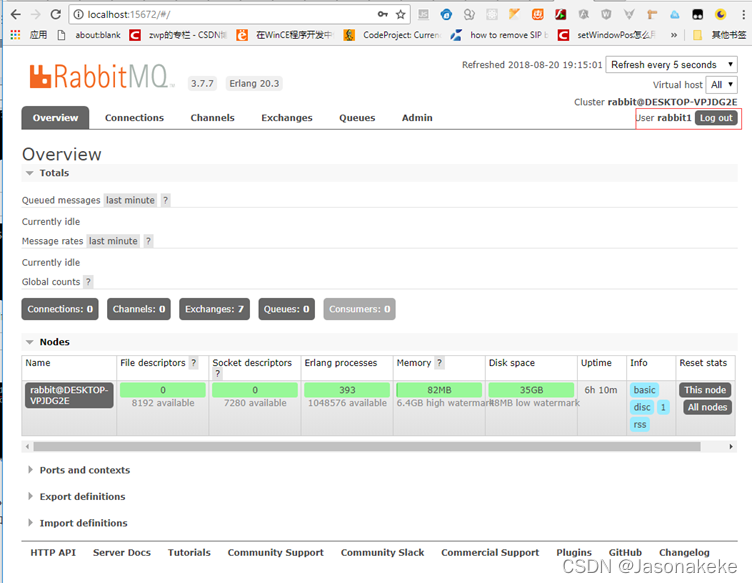Open the other bookmarks folder
Viewport: 752px width, 583px height.
pos(719,35)
